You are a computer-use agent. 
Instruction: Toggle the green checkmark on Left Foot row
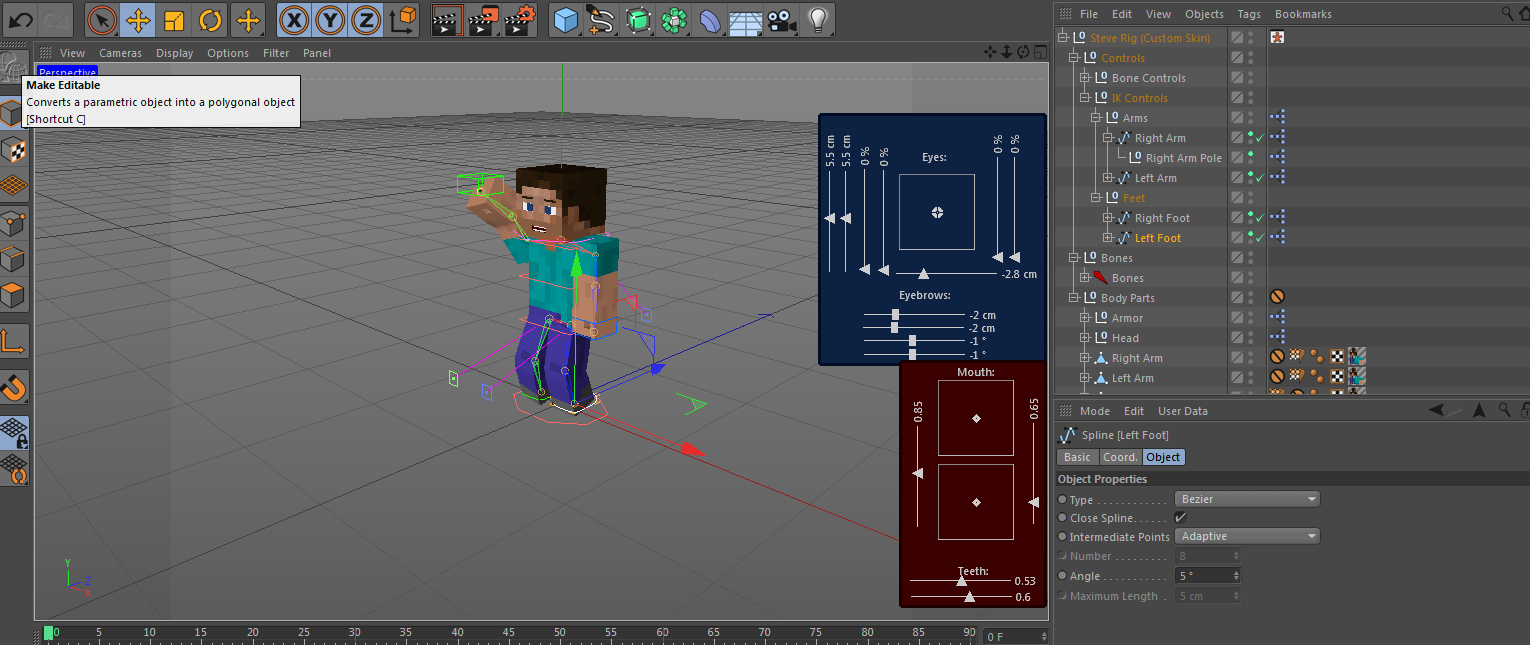(1259, 238)
